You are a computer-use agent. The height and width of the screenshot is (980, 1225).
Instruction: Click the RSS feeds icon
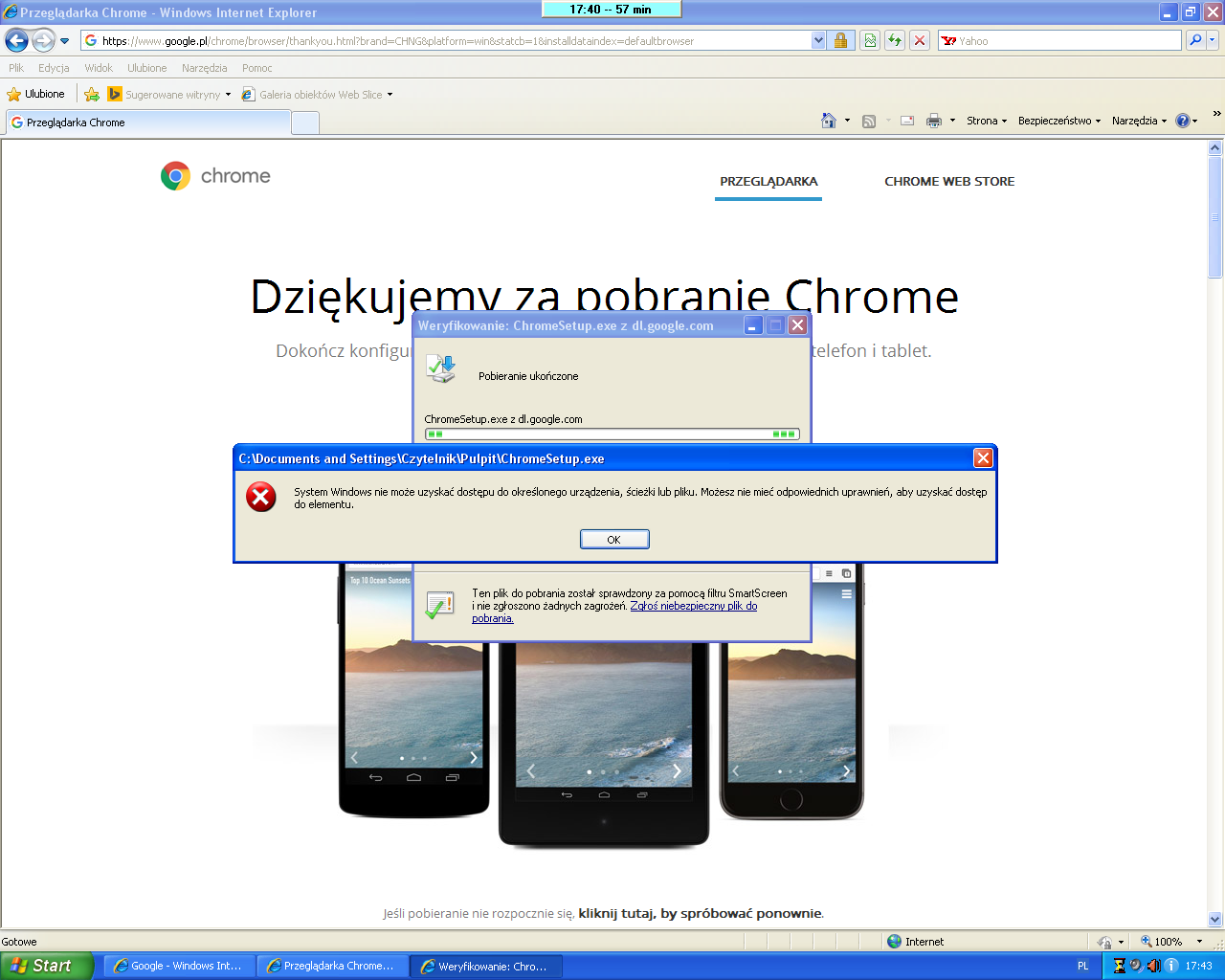[869, 121]
